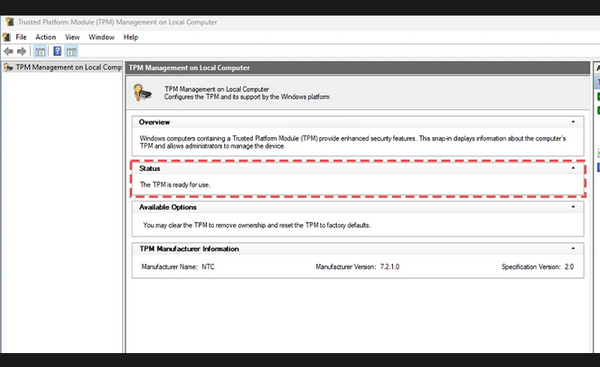
Task: Click the Forward arrow toolbar icon
Action: tap(22, 51)
